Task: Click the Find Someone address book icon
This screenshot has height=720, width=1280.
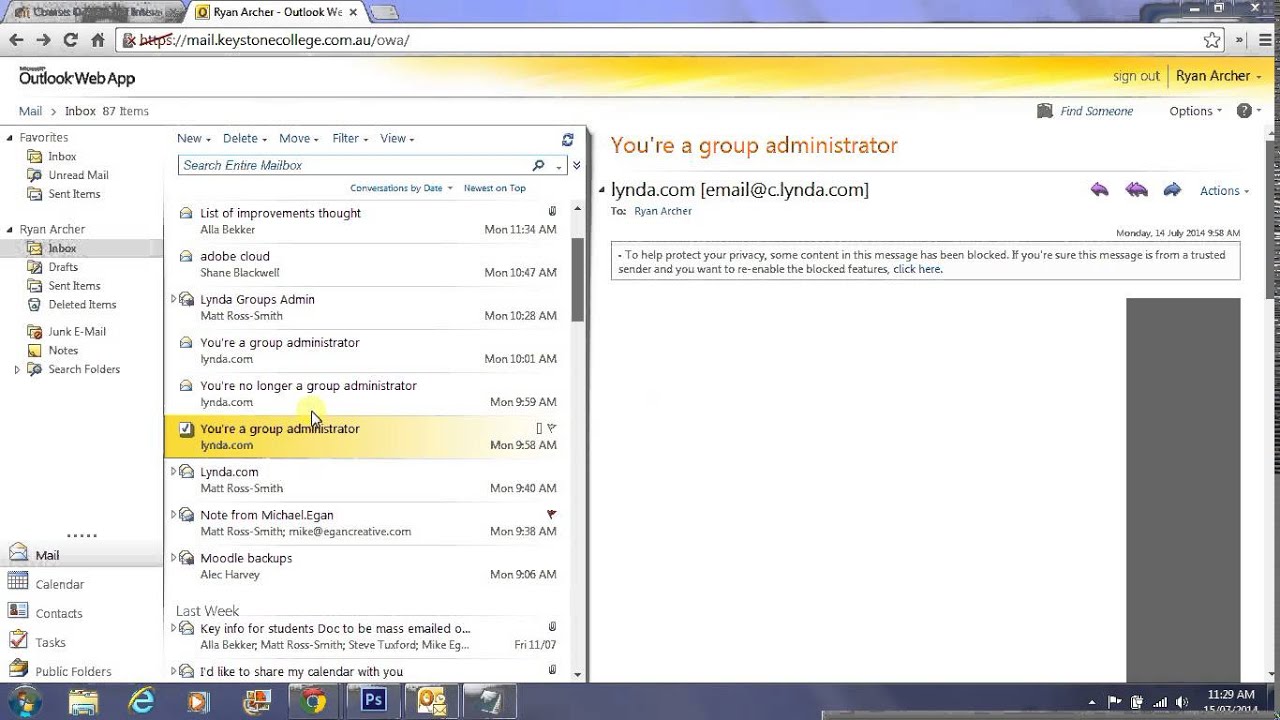Action: coord(1045,111)
